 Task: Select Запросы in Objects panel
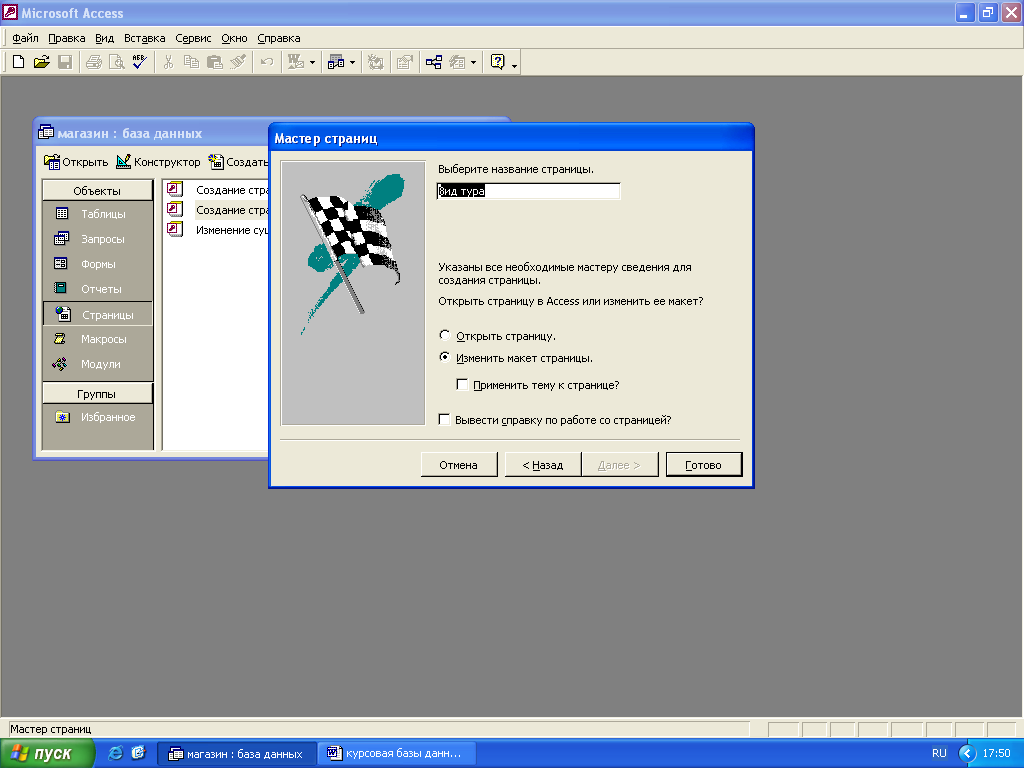pos(98,239)
